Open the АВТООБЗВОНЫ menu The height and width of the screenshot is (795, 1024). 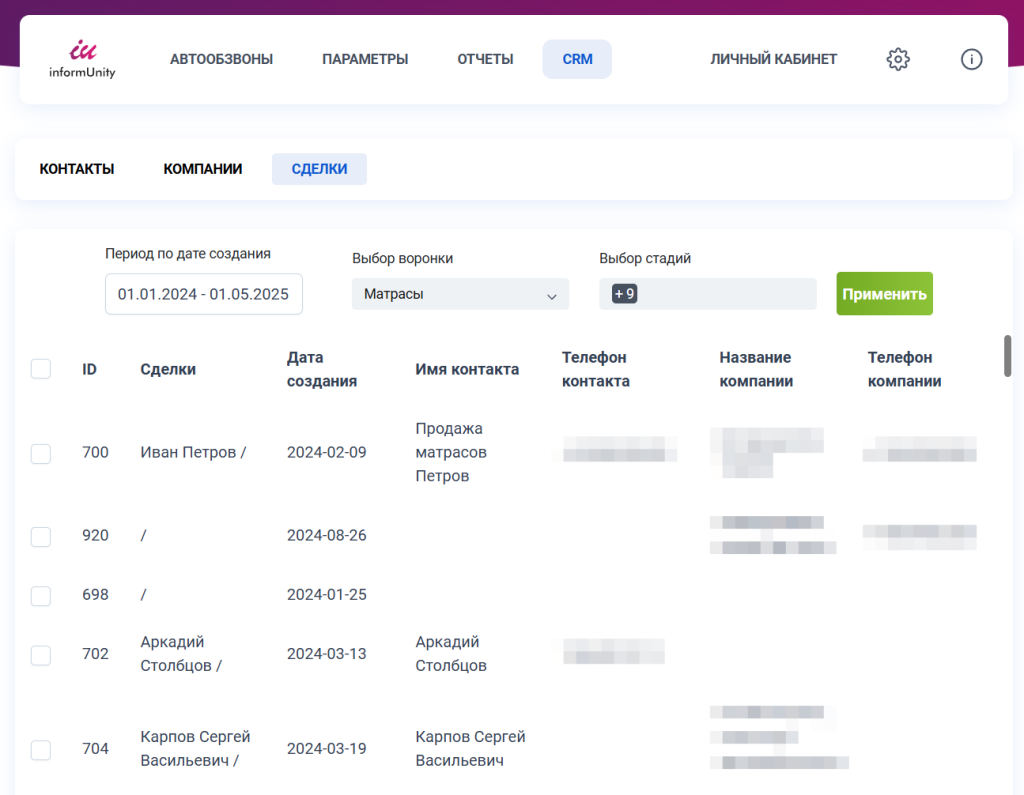[x=221, y=59]
